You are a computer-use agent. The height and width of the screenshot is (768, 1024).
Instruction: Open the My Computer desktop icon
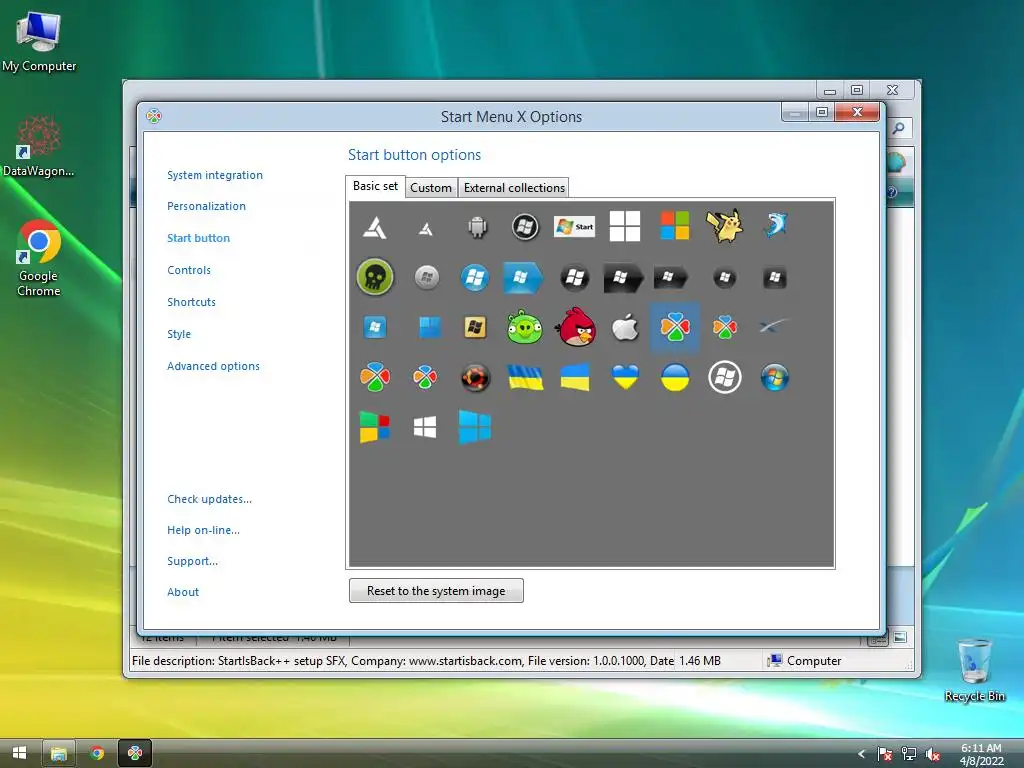pos(39,40)
